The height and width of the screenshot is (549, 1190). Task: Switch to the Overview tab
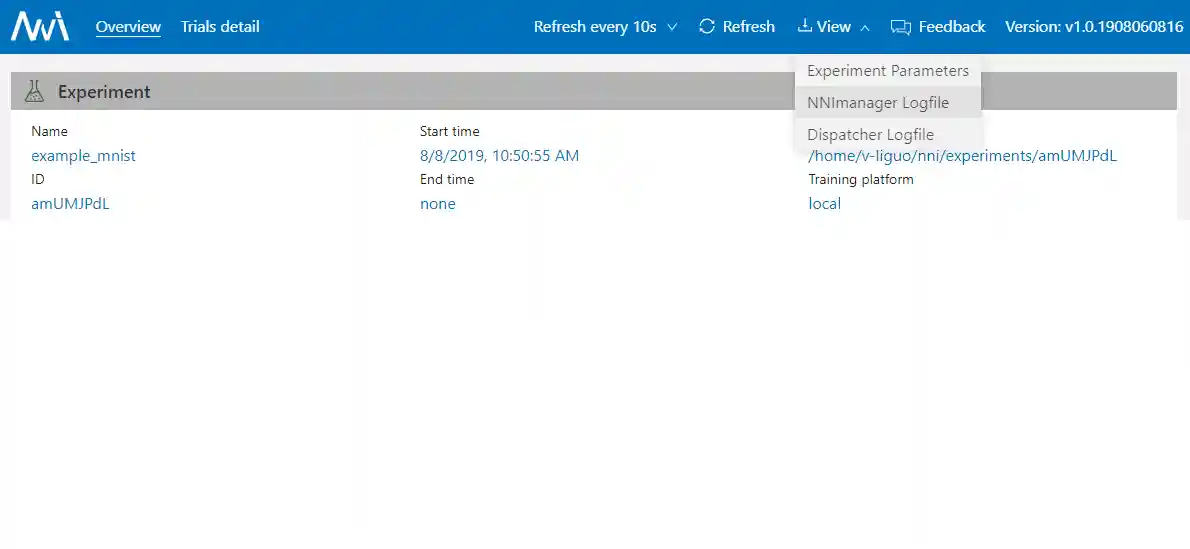[128, 27]
